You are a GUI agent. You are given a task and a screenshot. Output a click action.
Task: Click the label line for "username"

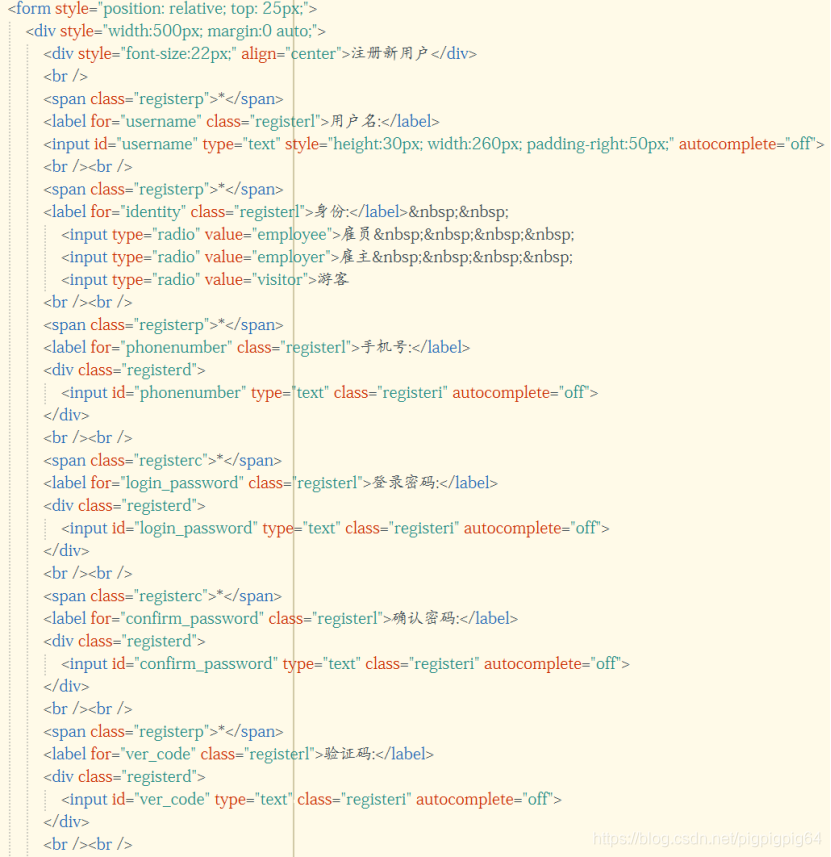(242, 121)
